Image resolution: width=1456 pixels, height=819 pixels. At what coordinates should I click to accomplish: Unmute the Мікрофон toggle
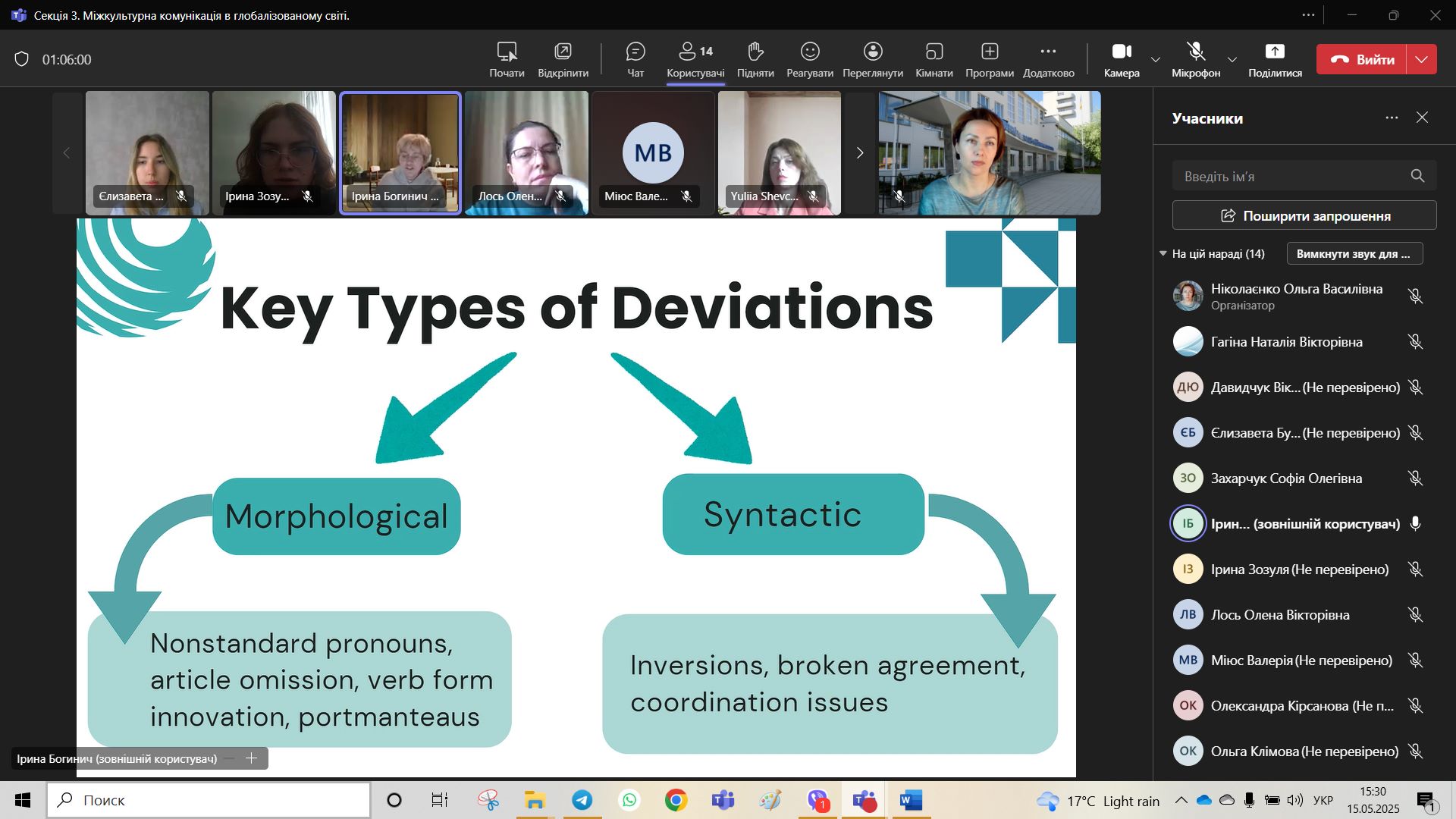(1196, 59)
